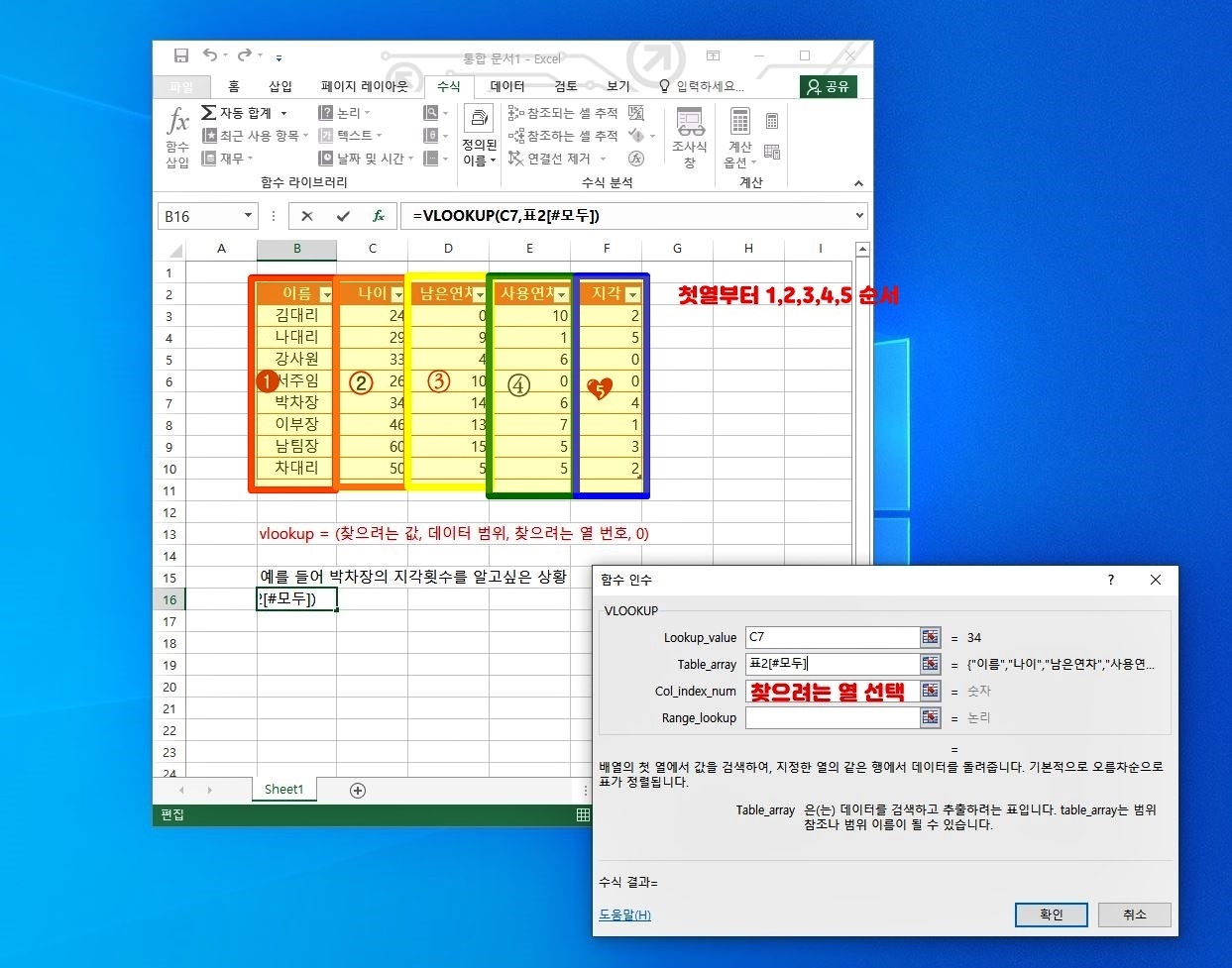This screenshot has height=968, width=1232.
Task: Switch to Review (검토) tab
Action: coord(565,86)
